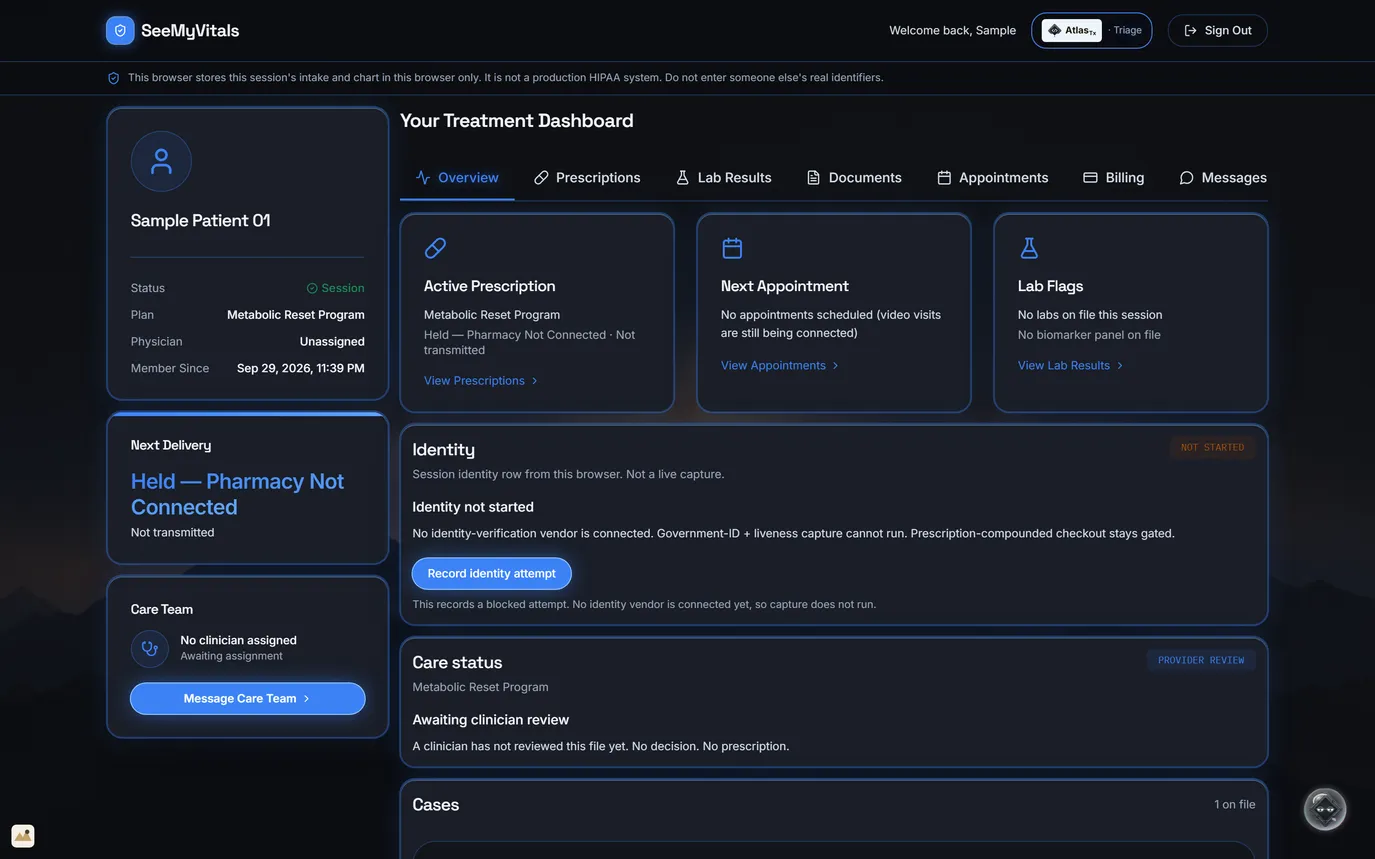Image resolution: width=1375 pixels, height=859 pixels.
Task: Click Record identity attempt button
Action: pyautogui.click(x=492, y=574)
